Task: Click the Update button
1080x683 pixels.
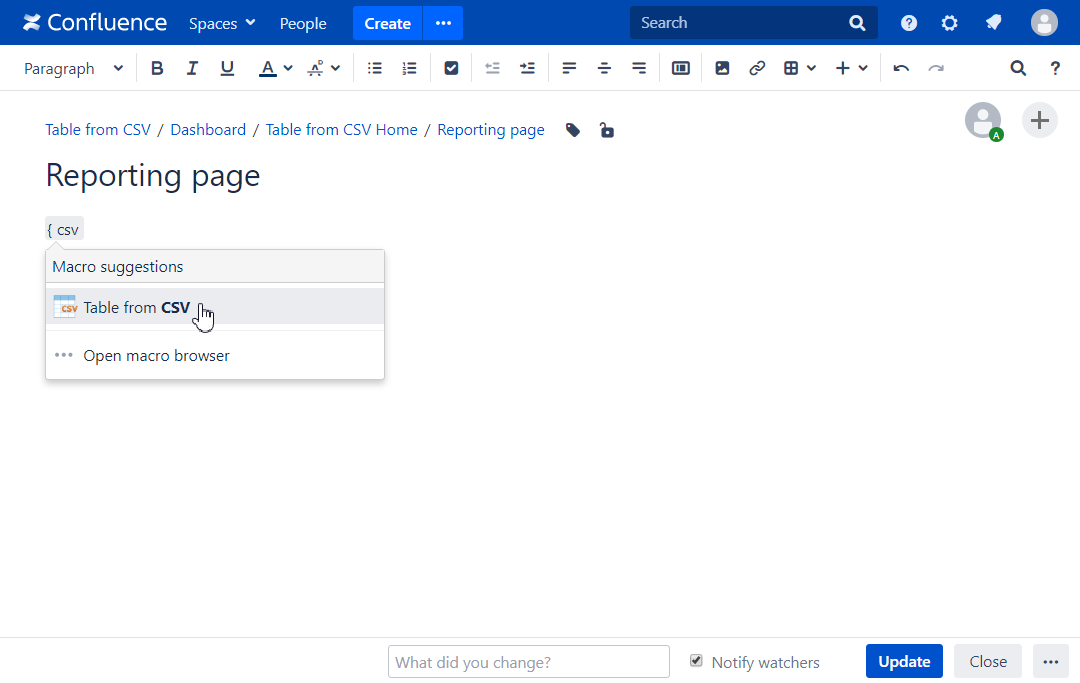Action: pos(904,661)
